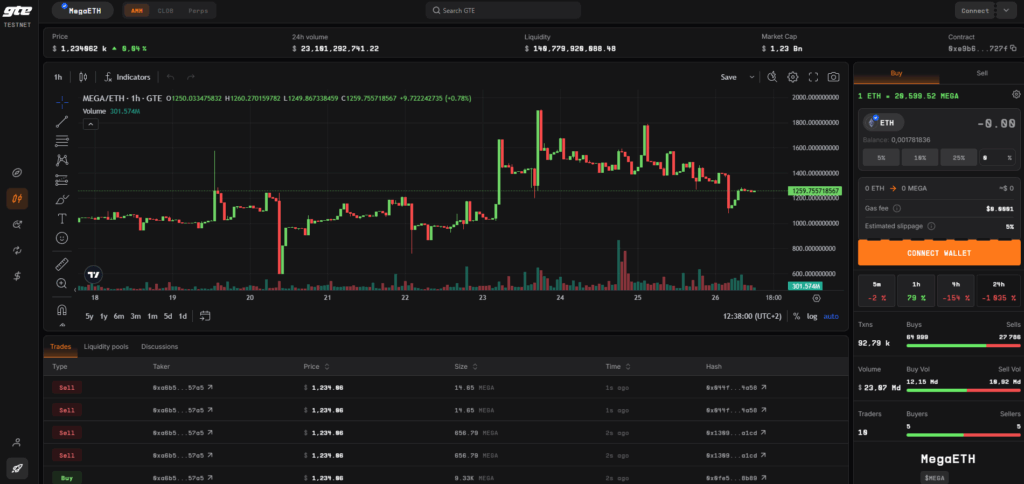Open the candlestick chart style menu
The height and width of the screenshot is (484, 1024).
[x=83, y=77]
